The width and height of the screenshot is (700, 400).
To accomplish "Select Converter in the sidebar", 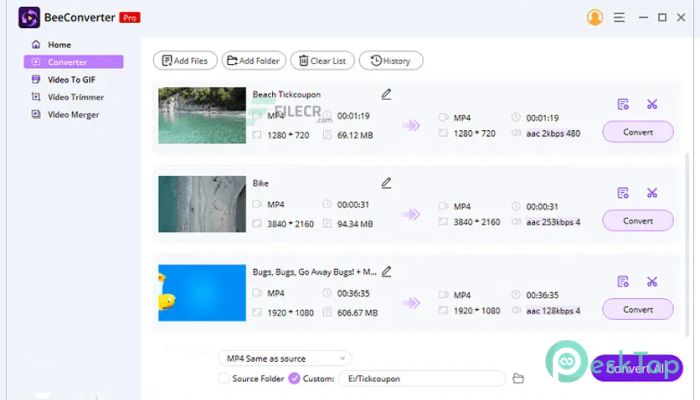I will [x=74, y=62].
